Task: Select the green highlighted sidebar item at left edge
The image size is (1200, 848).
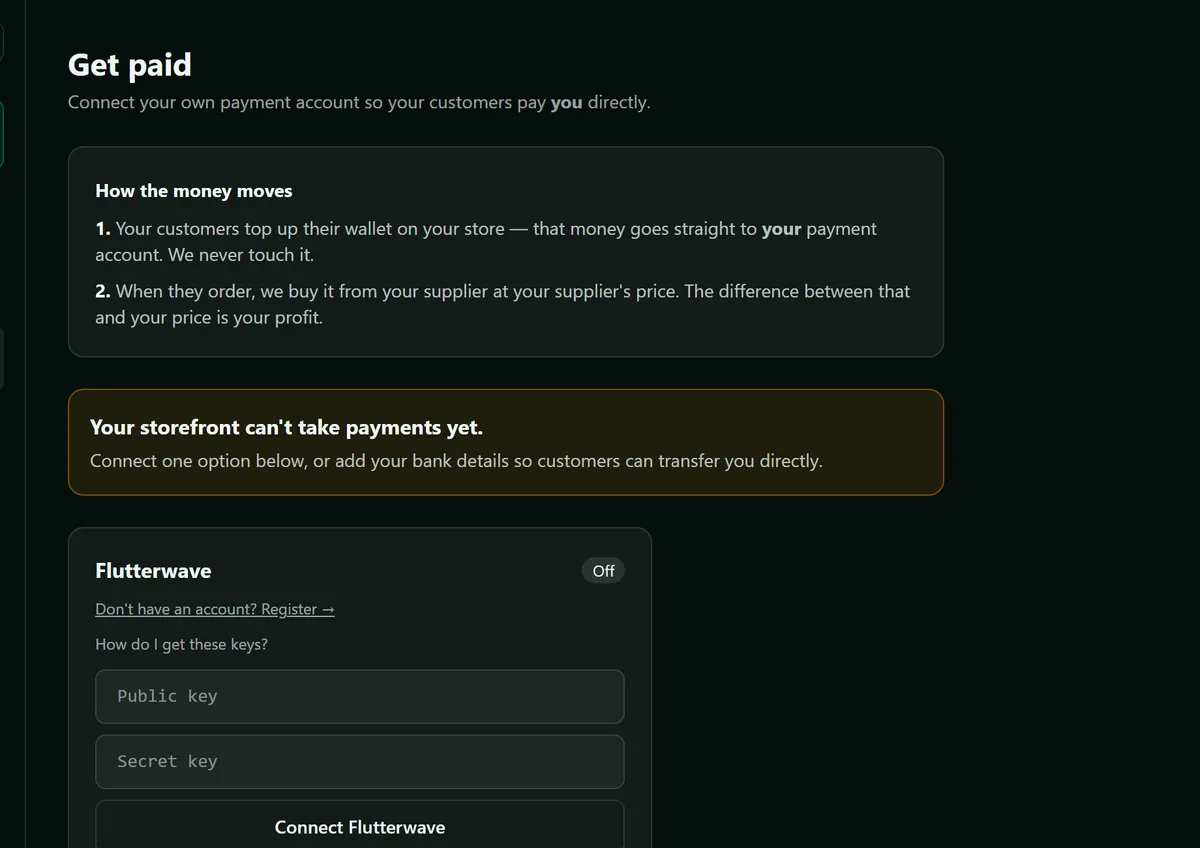Action: coord(2,134)
